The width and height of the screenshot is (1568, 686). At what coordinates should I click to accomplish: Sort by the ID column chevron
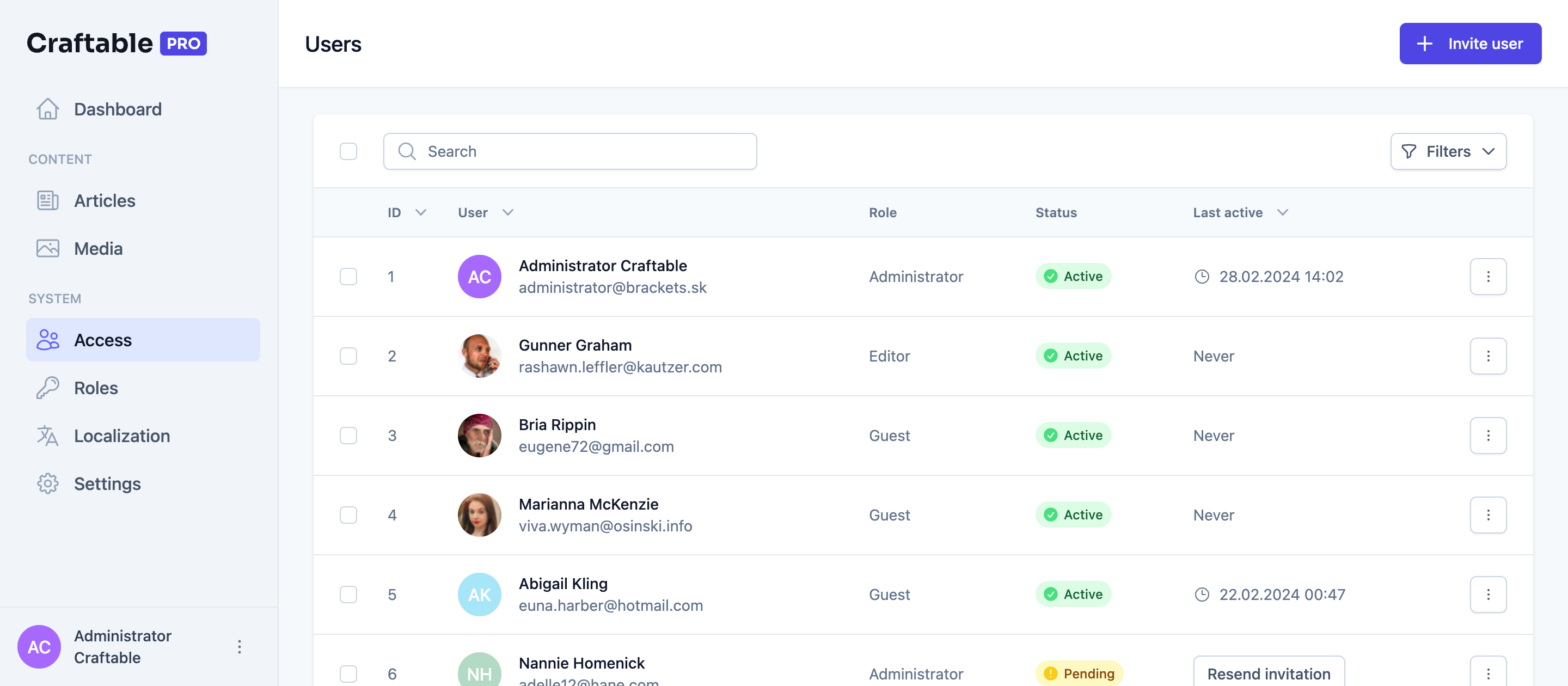click(x=421, y=212)
